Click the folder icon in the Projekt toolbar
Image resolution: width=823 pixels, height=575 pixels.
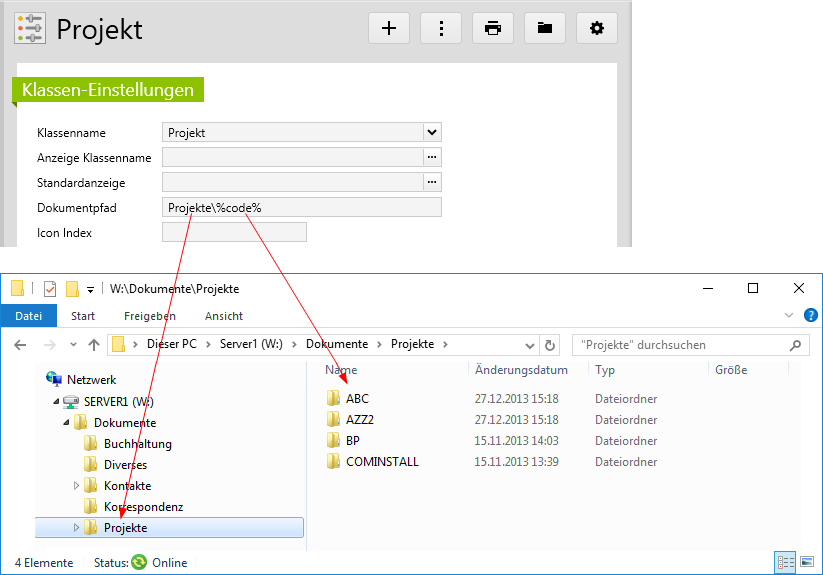[545, 28]
